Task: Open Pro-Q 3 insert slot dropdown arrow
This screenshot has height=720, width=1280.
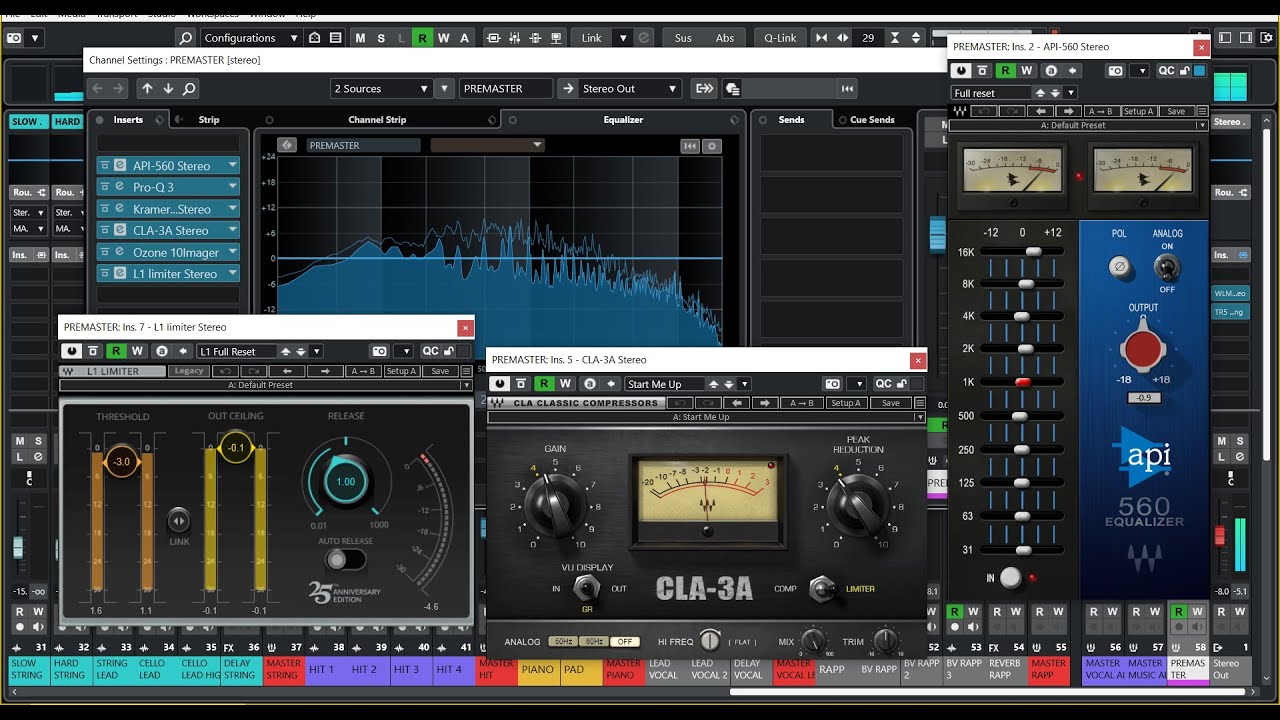Action: pos(232,187)
